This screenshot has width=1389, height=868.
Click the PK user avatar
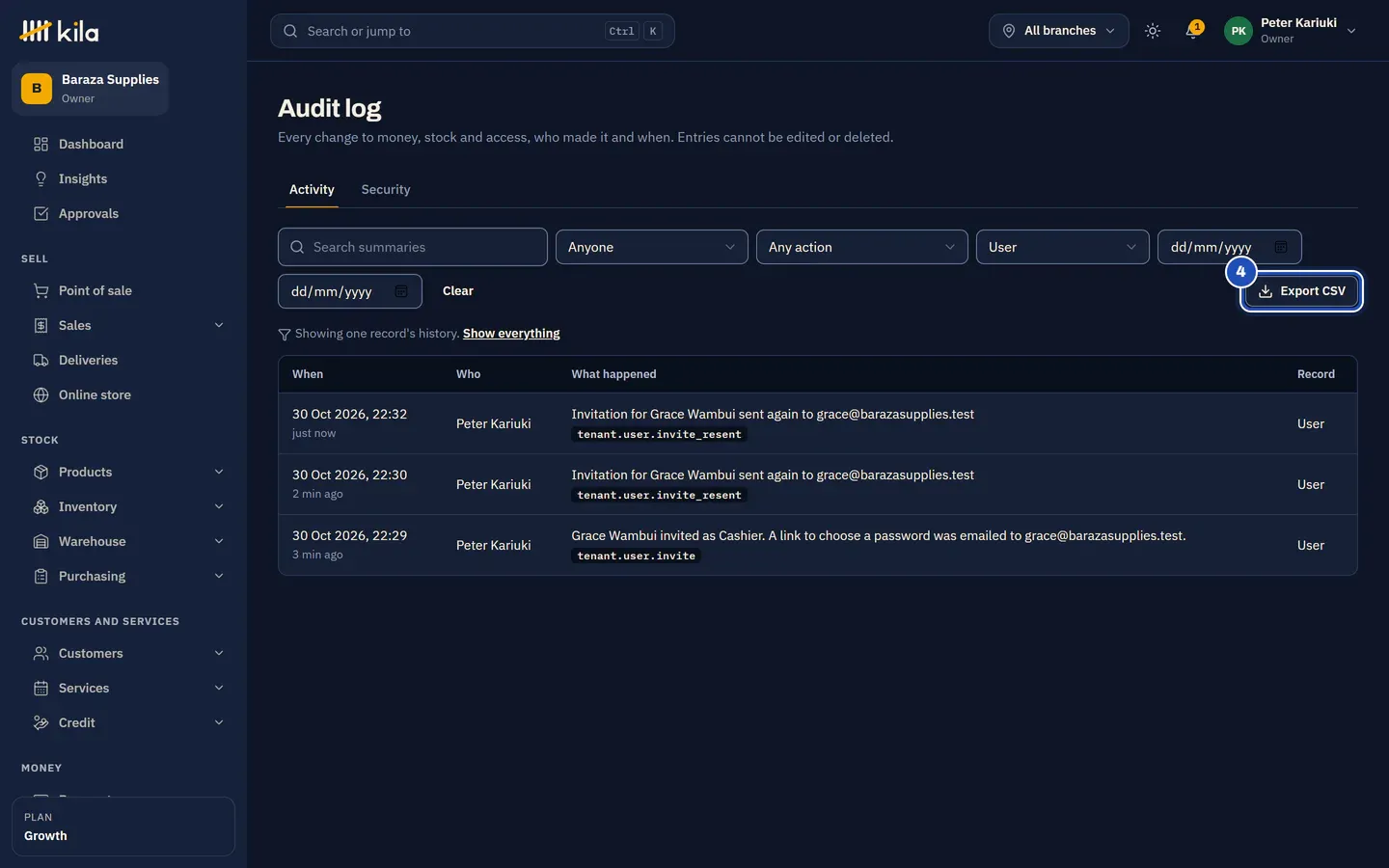(1239, 31)
